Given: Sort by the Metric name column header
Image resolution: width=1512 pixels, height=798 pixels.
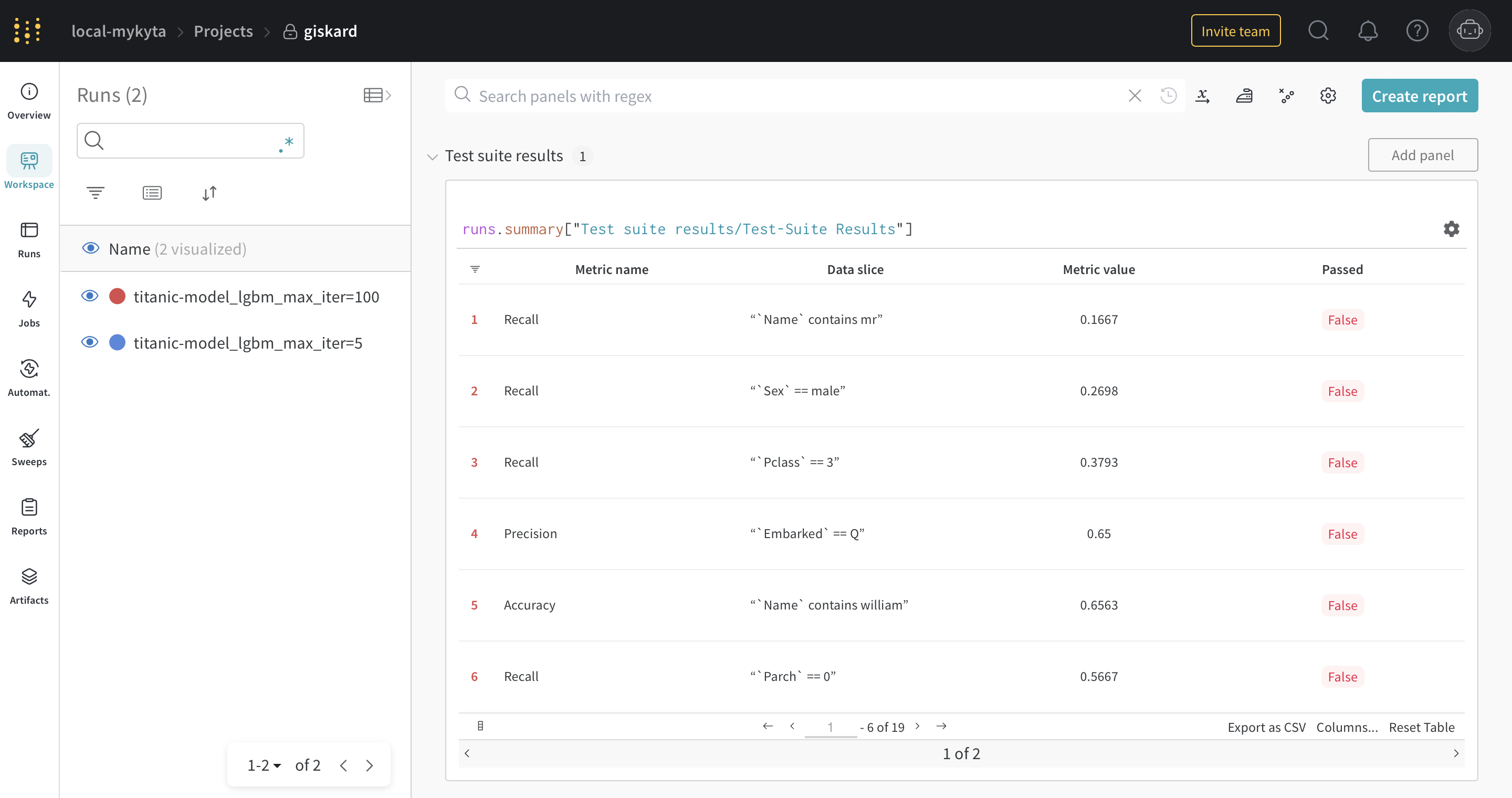Looking at the screenshot, I should [x=612, y=269].
